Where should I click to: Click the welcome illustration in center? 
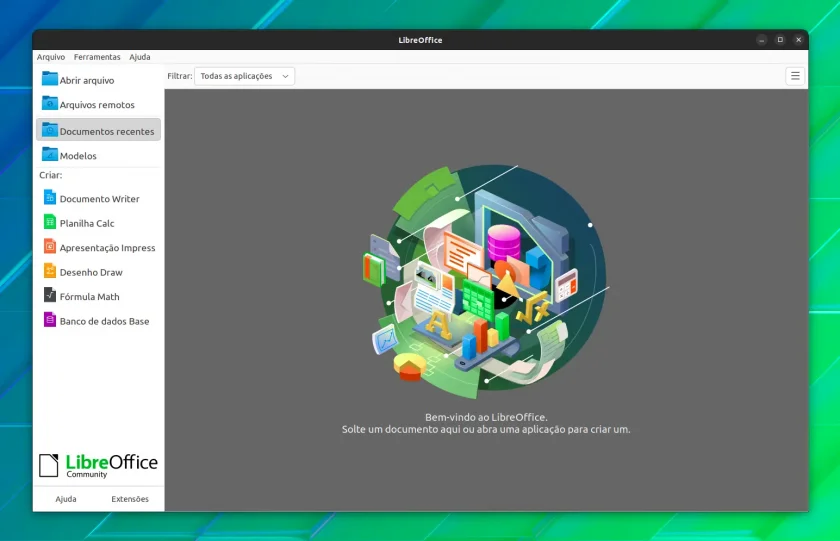click(486, 281)
